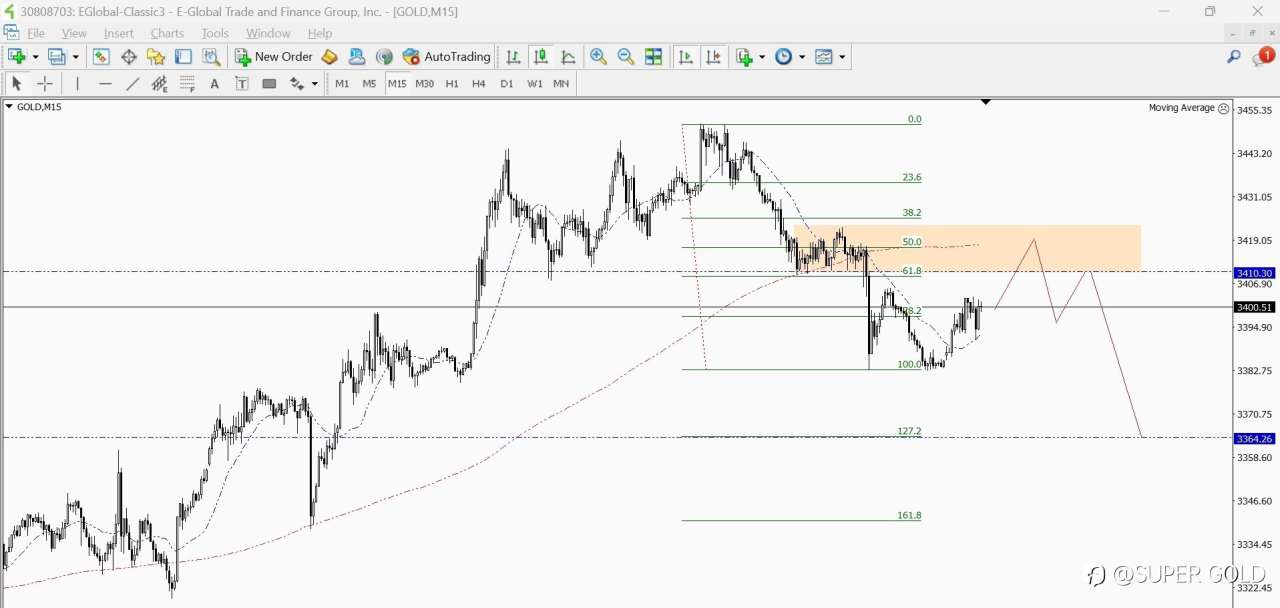The height and width of the screenshot is (608, 1280).
Task: Zoom in on the chart
Action: 599,57
